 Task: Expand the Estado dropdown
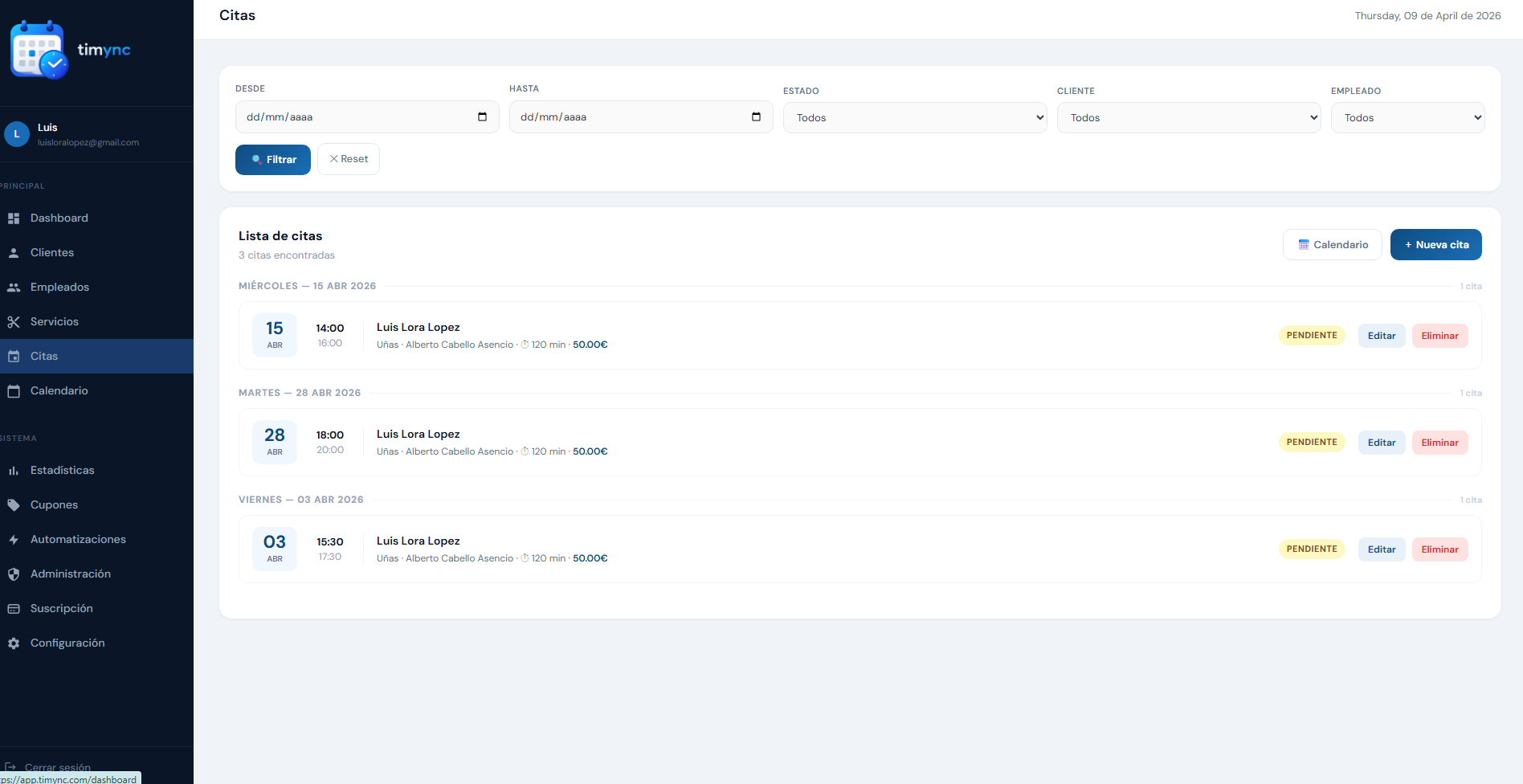pos(914,118)
